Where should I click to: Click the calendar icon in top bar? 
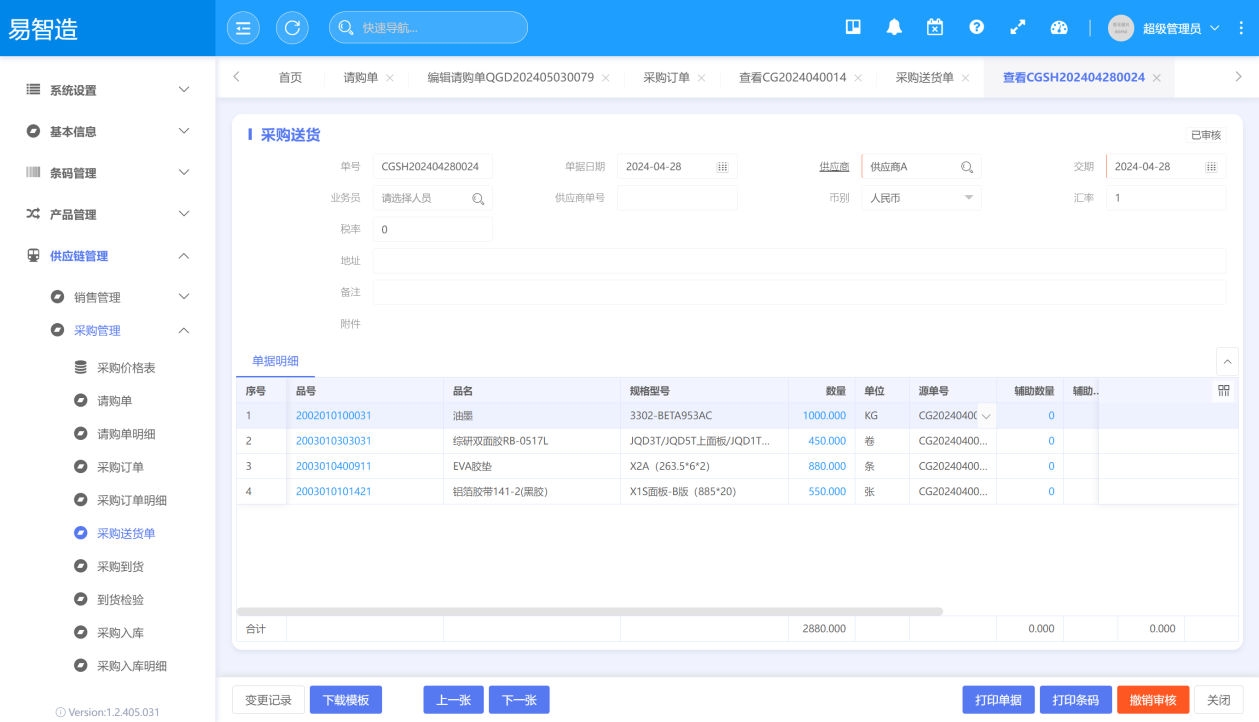tap(935, 28)
